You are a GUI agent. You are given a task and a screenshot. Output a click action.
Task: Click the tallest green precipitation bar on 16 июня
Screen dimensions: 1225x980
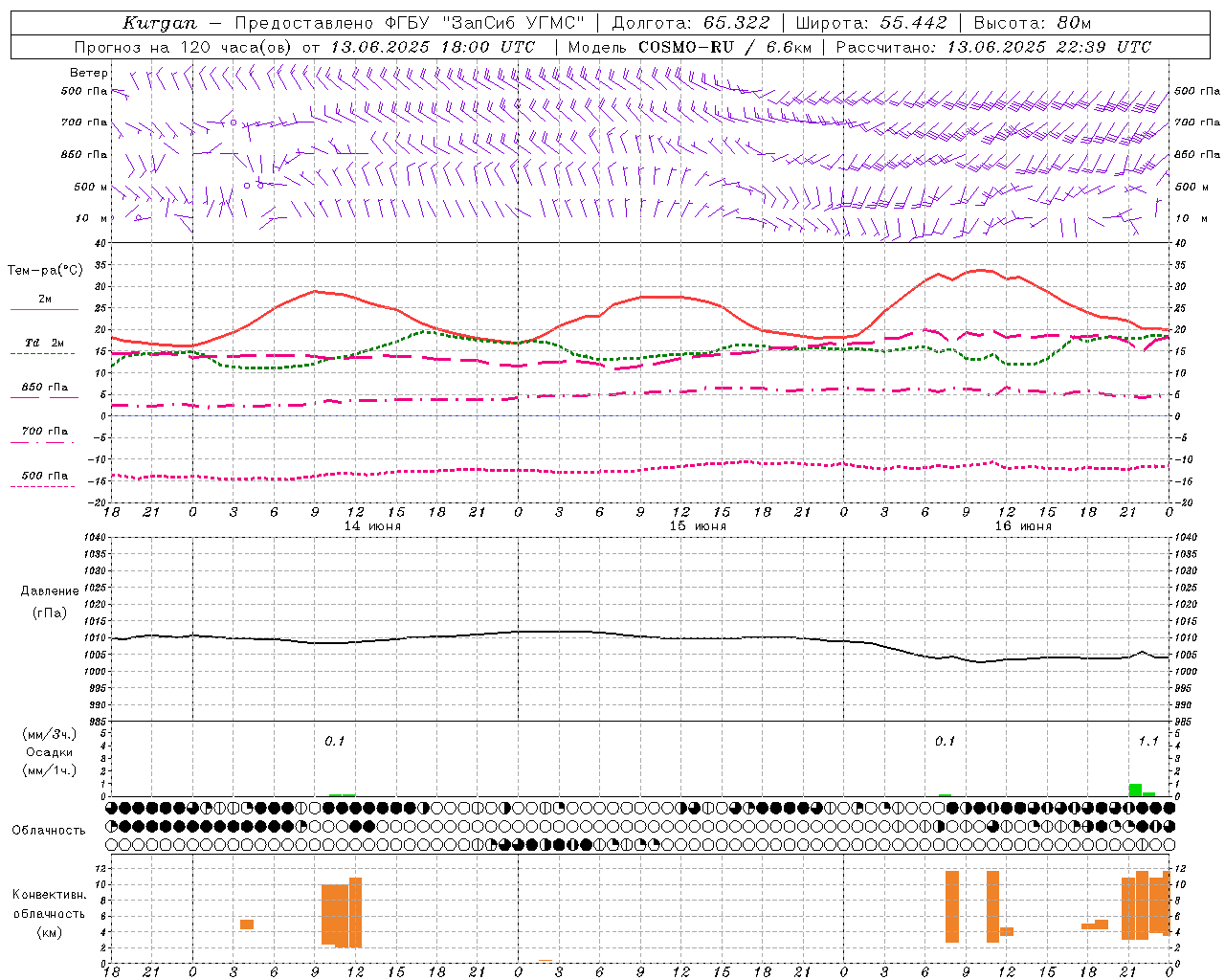pyautogui.click(x=1135, y=790)
